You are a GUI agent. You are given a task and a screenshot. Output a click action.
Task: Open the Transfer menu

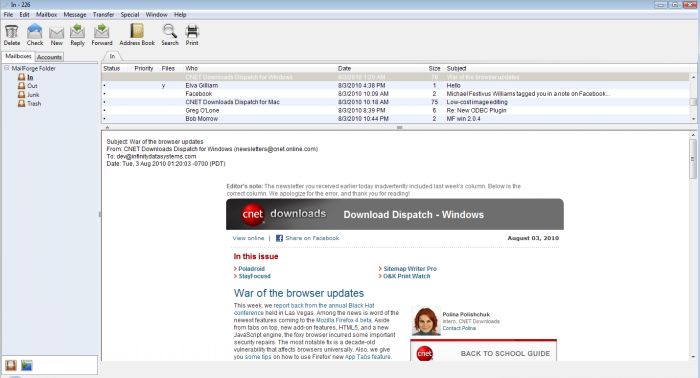point(104,15)
